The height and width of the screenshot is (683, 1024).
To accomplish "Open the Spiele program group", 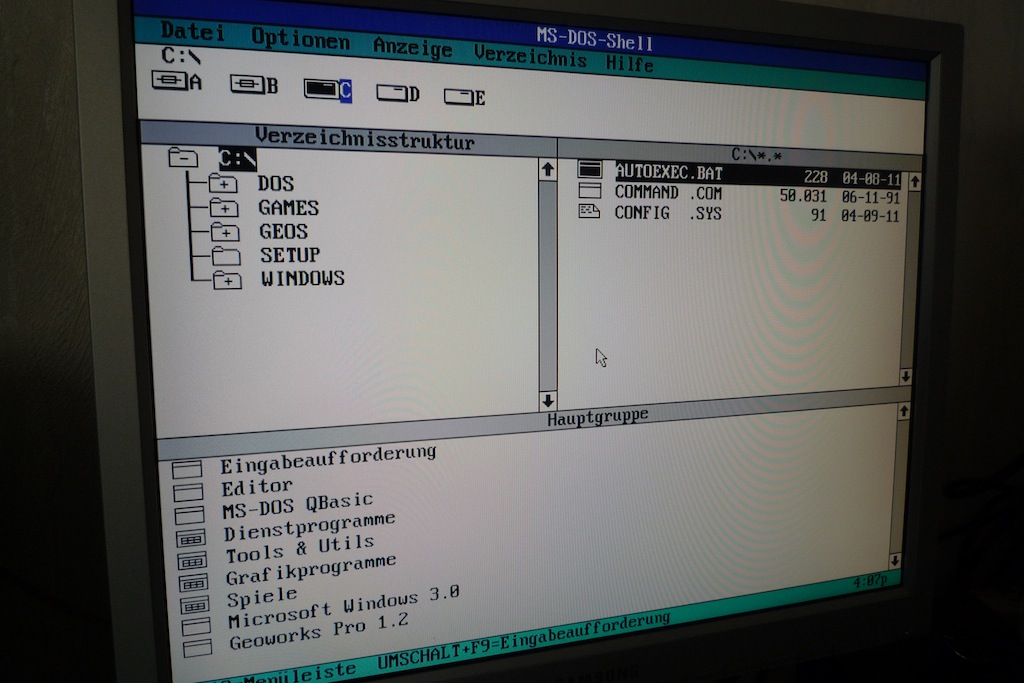I will 262,599.
